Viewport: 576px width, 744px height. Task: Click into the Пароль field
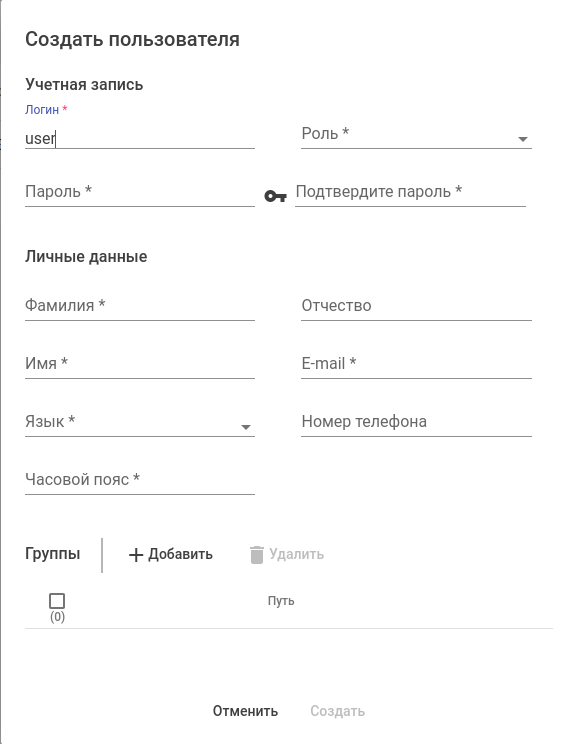click(x=139, y=192)
